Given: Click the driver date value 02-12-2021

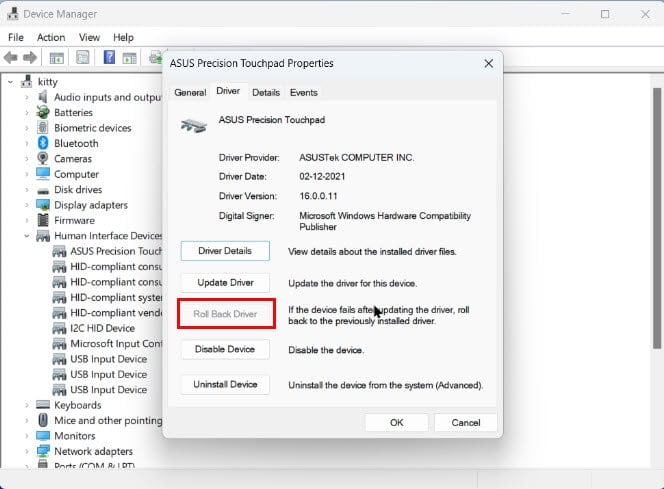Looking at the screenshot, I should click(322, 177).
